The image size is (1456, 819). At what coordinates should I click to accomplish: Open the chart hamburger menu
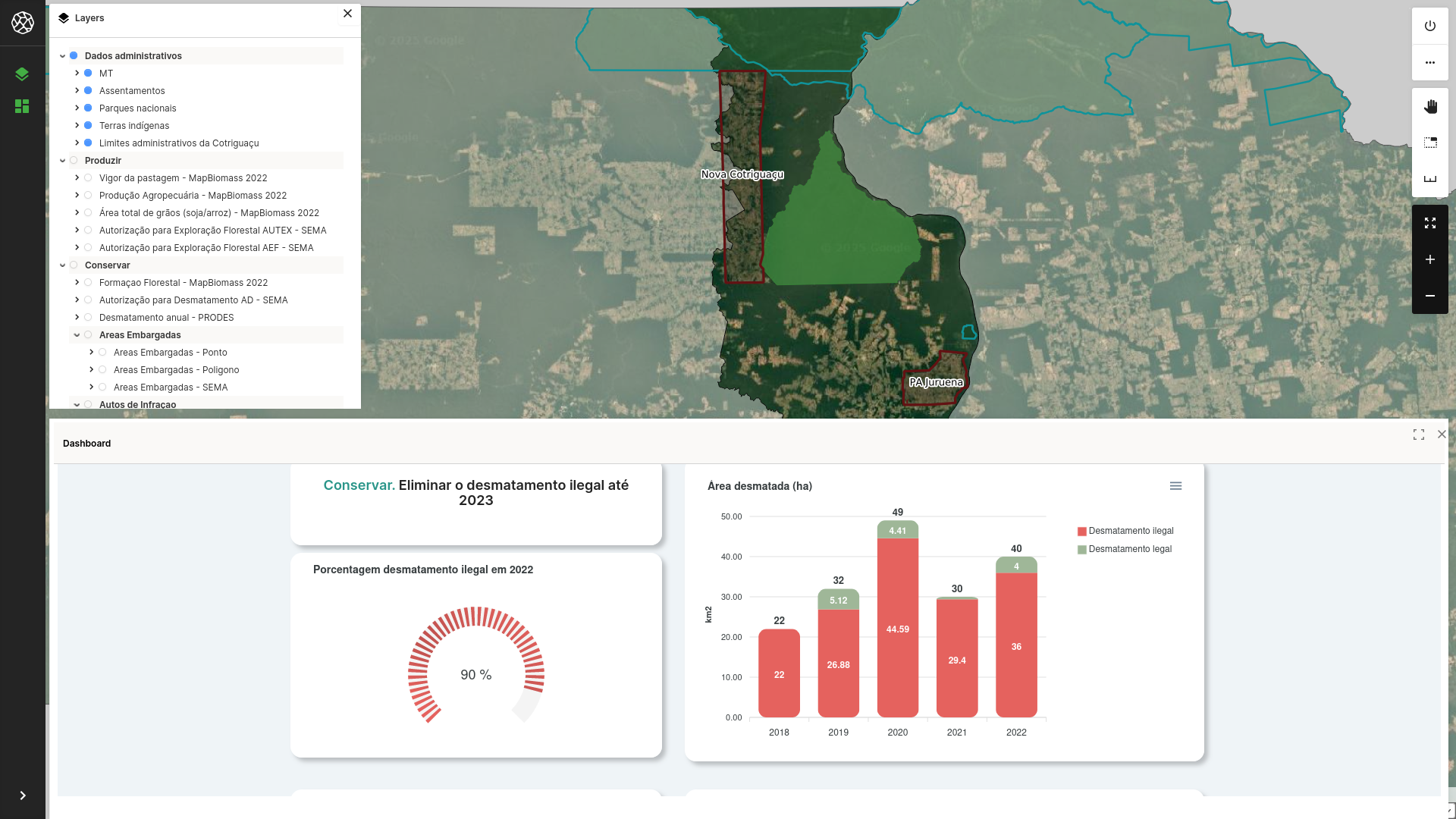coord(1175,486)
